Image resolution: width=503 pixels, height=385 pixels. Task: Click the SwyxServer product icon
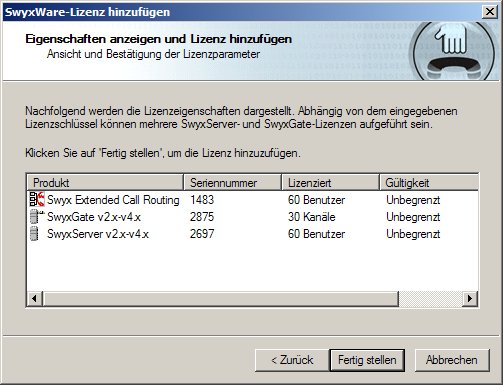point(34,234)
